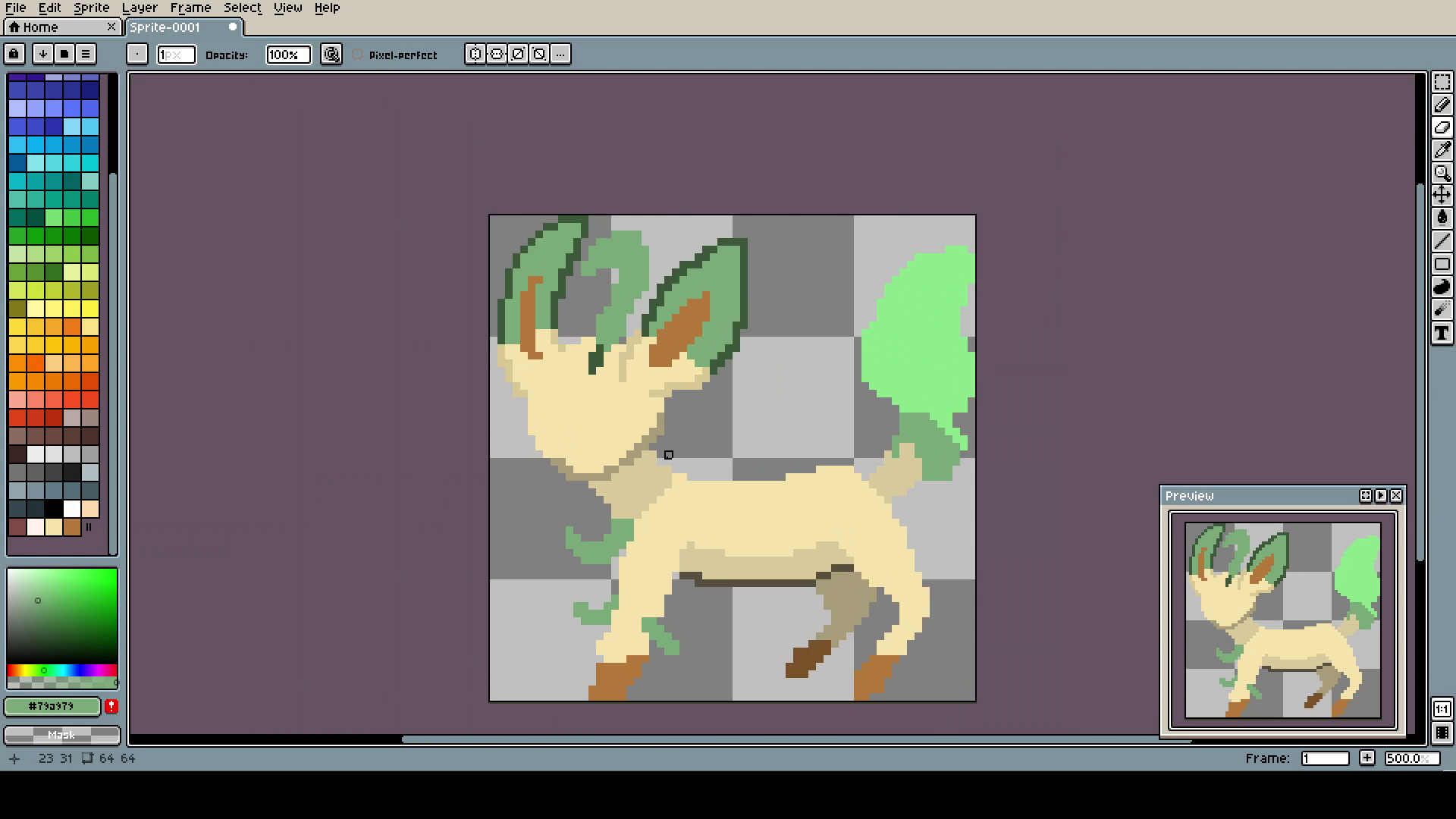Viewport: 1456px width, 819px height.
Task: Open the File menu
Action: [15, 8]
